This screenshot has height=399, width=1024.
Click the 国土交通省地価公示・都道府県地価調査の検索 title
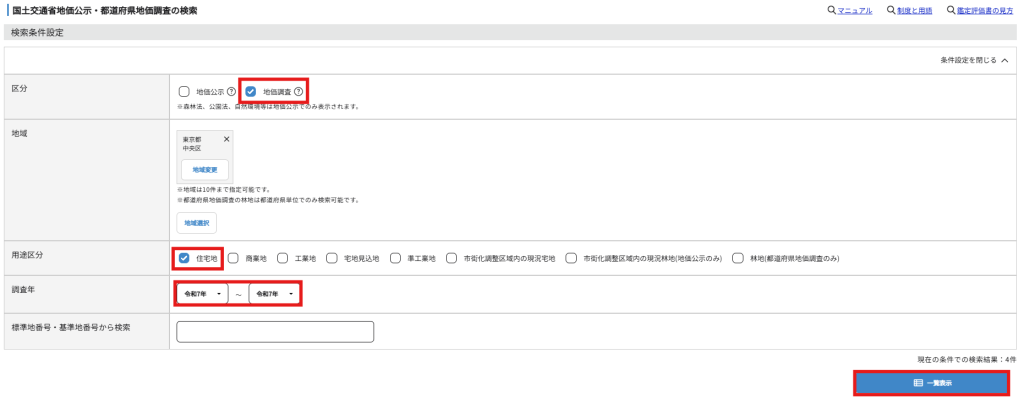click(104, 11)
